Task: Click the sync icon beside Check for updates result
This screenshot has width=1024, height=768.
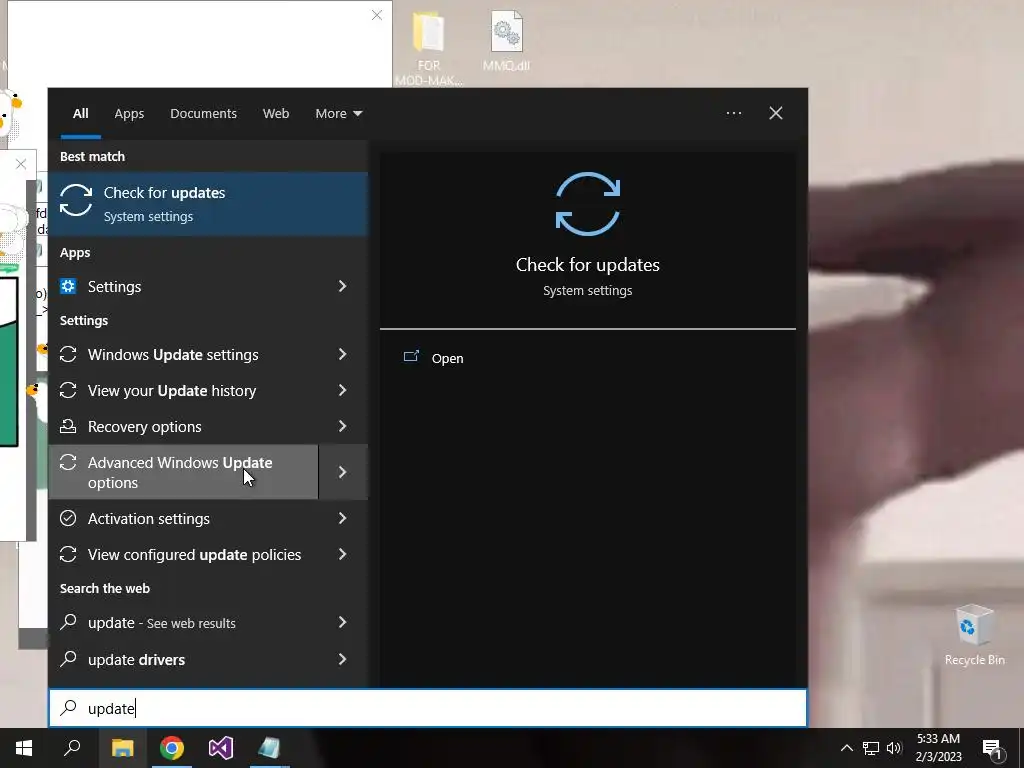Action: pyautogui.click(x=76, y=200)
